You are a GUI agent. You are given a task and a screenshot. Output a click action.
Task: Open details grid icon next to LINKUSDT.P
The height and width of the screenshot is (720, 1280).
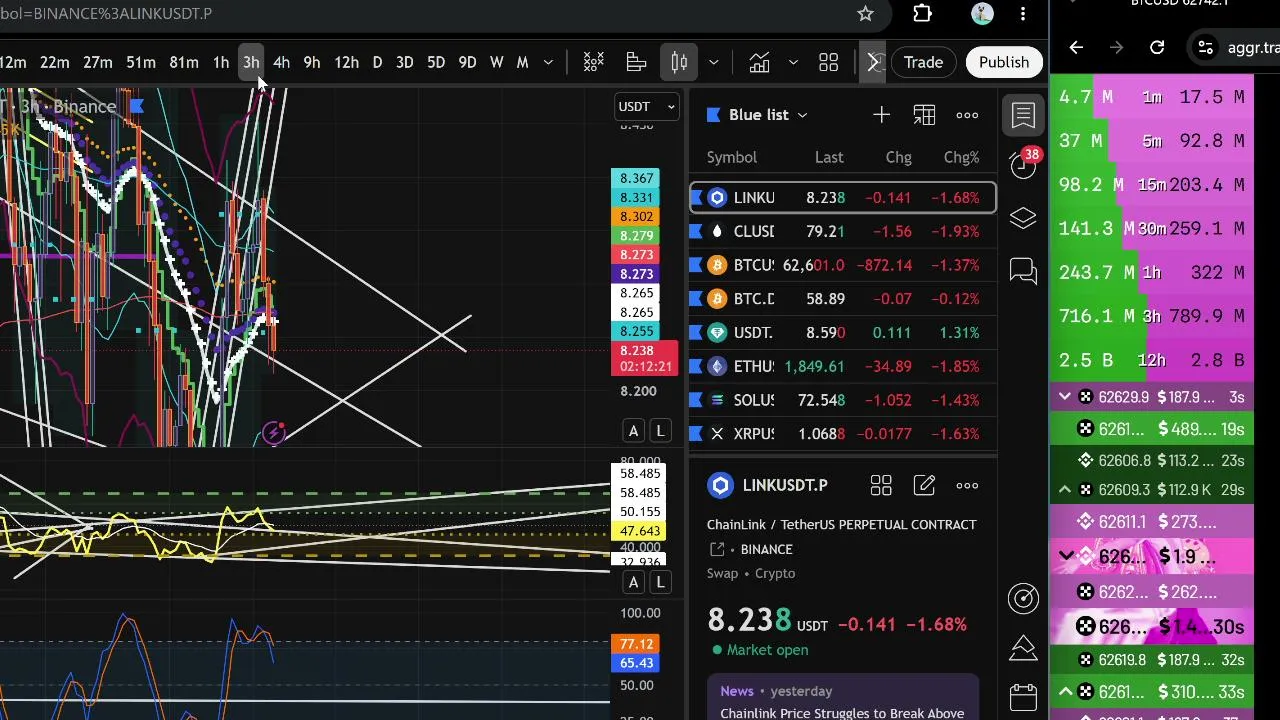(x=881, y=486)
